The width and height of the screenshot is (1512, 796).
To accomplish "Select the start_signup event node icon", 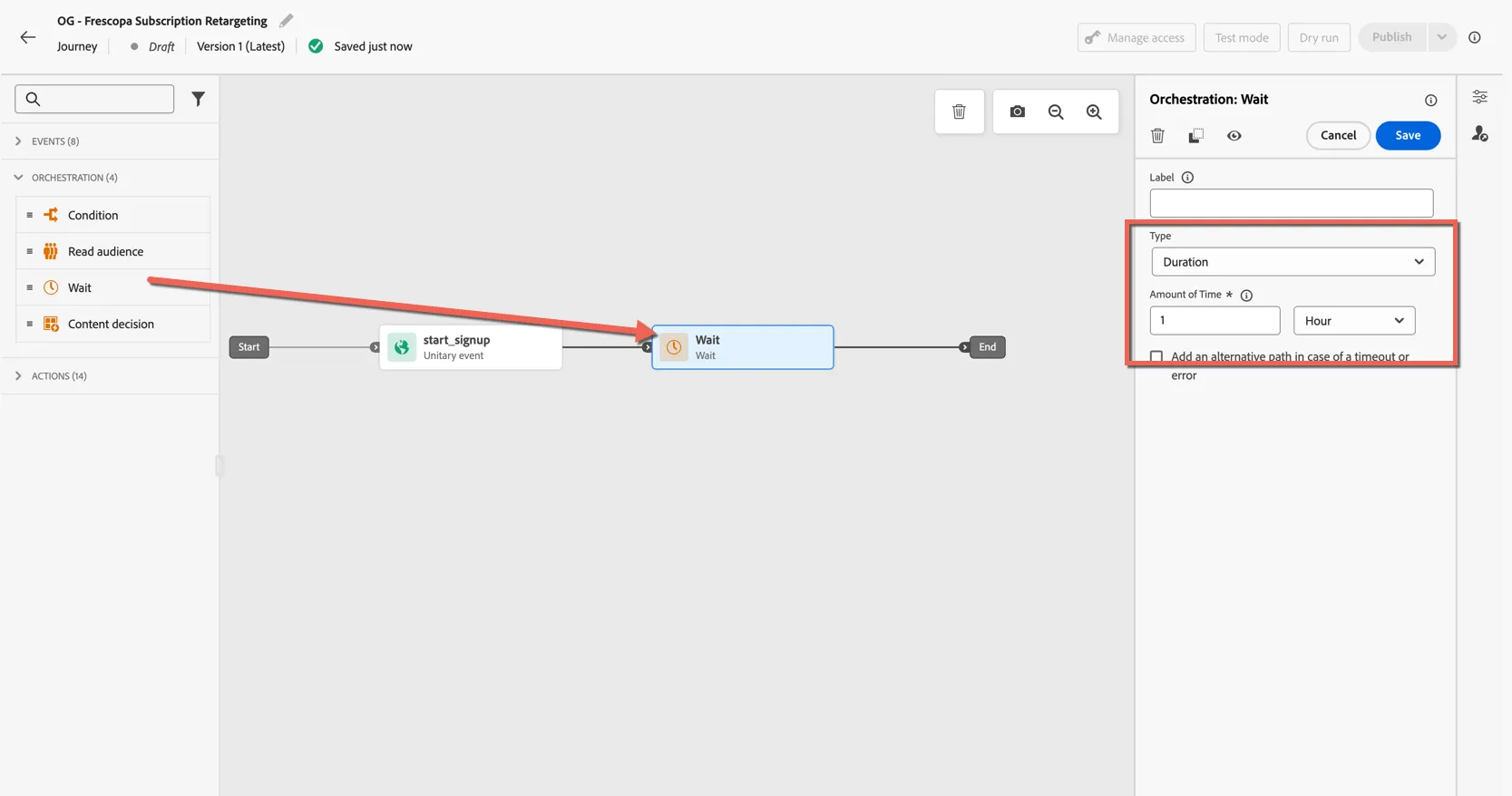I will [x=402, y=347].
